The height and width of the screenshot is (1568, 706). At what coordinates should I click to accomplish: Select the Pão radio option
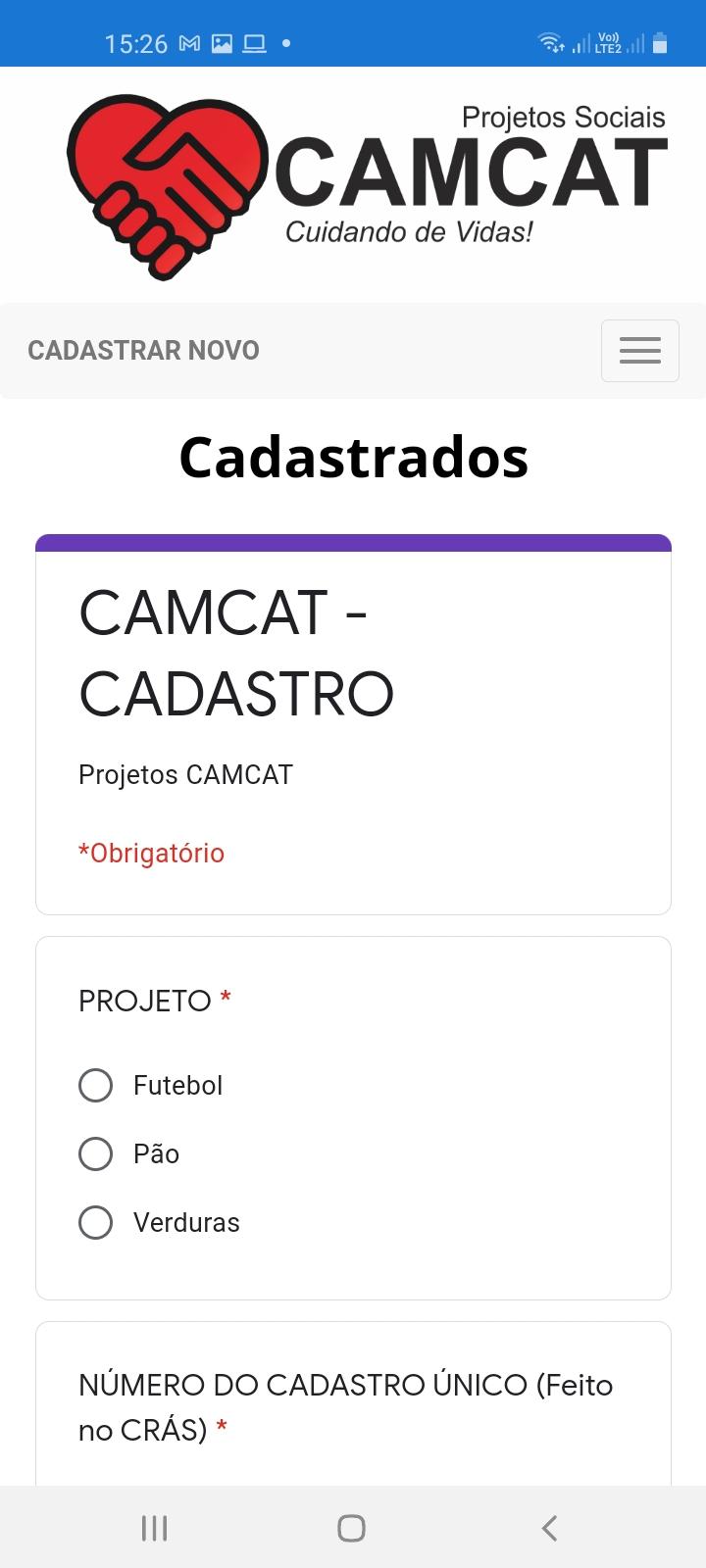pos(95,1153)
